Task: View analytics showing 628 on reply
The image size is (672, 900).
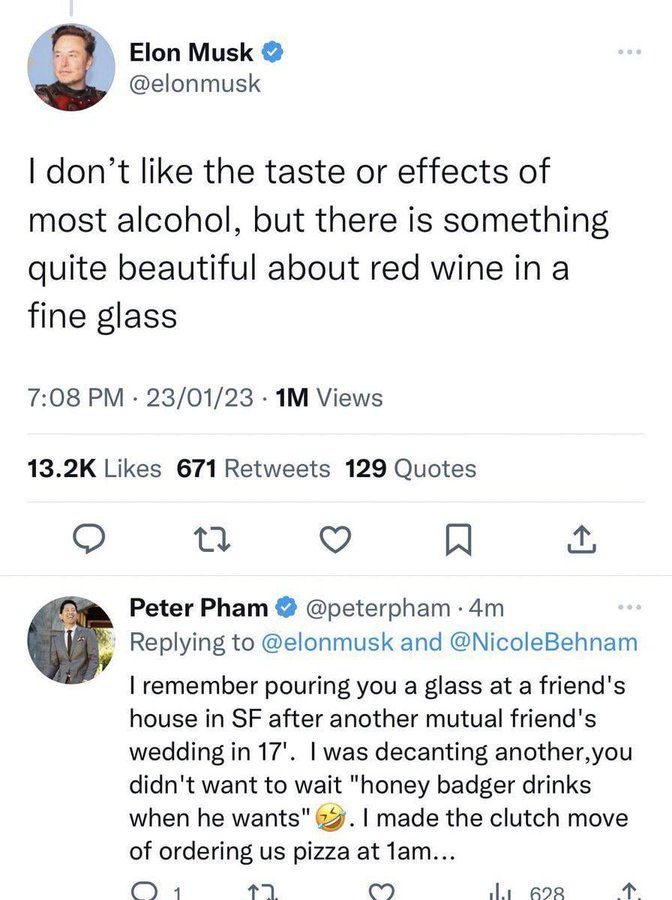Action: [527, 892]
